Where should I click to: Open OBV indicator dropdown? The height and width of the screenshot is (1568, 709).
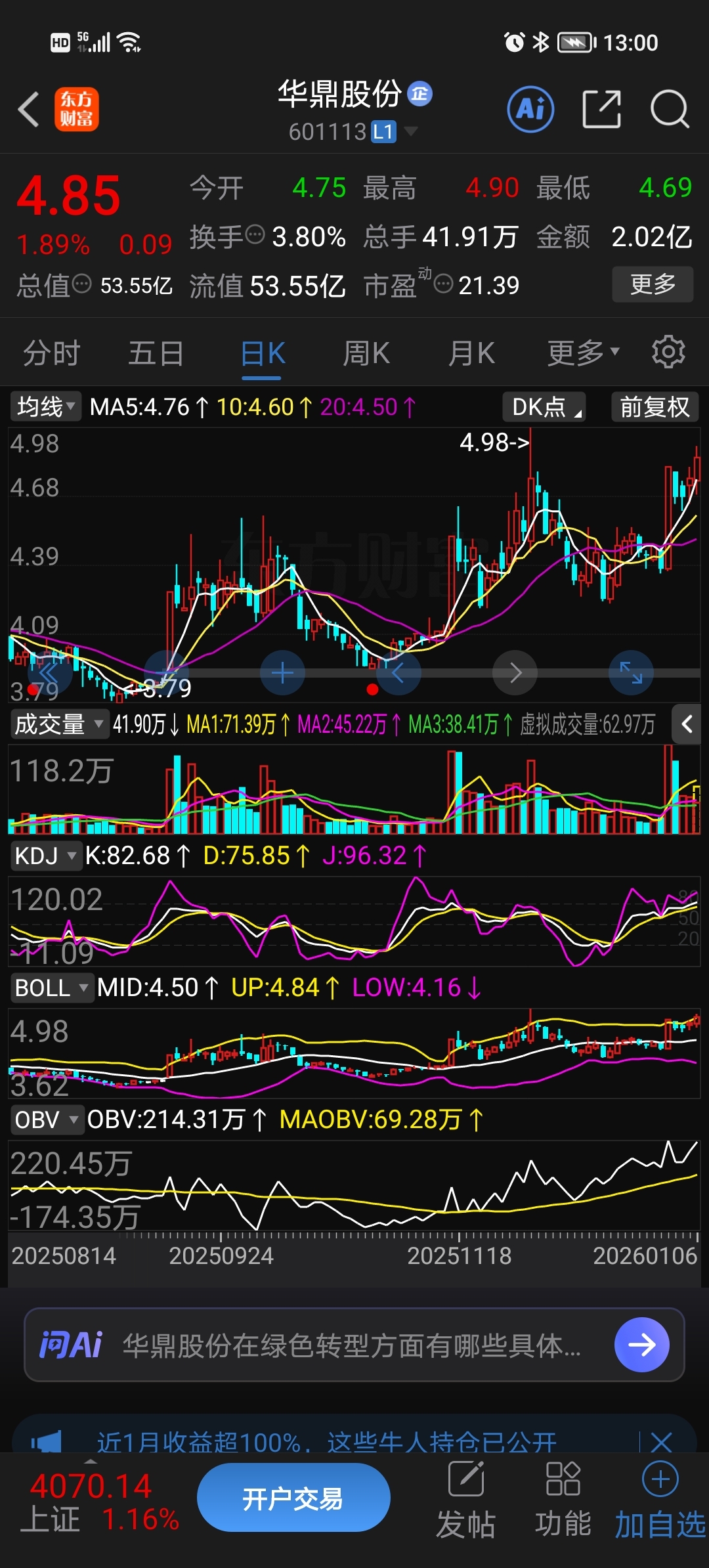47,1120
